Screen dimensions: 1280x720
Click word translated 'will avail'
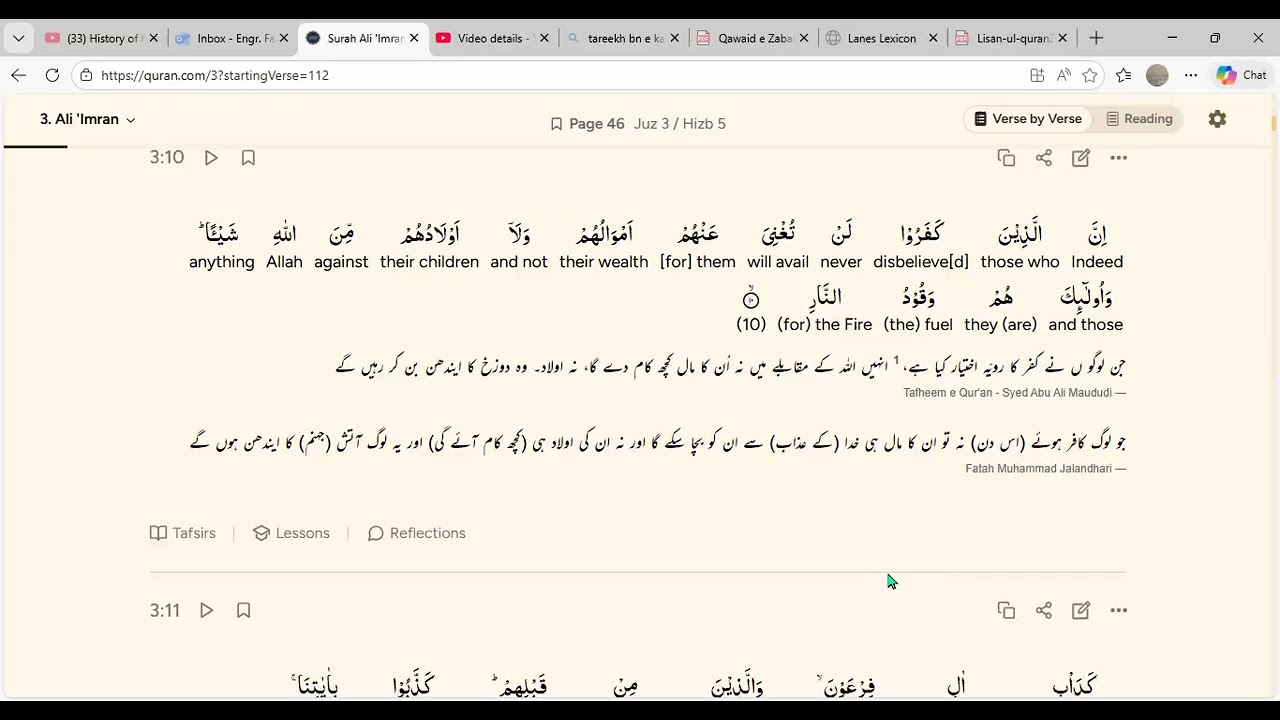(778, 235)
